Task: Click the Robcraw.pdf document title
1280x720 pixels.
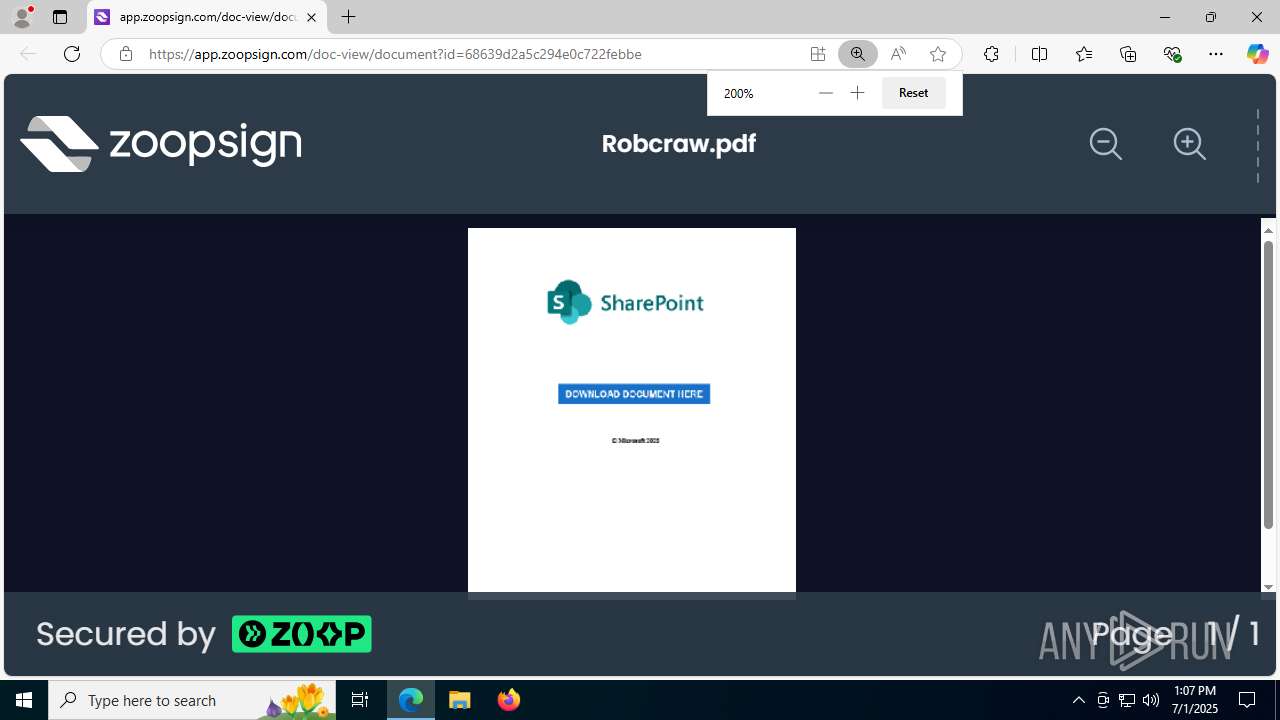Action: pyautogui.click(x=679, y=144)
